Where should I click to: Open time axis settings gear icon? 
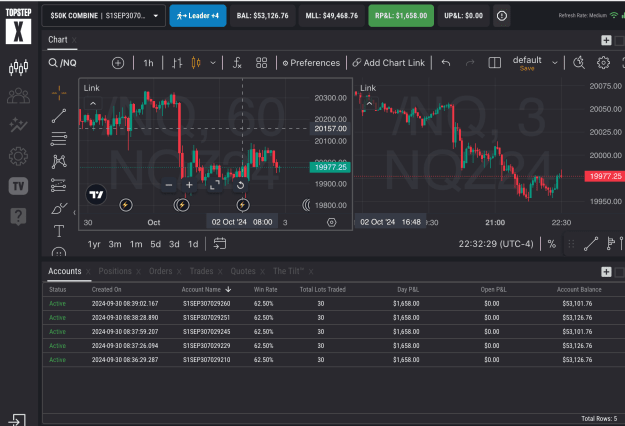tap(332, 222)
